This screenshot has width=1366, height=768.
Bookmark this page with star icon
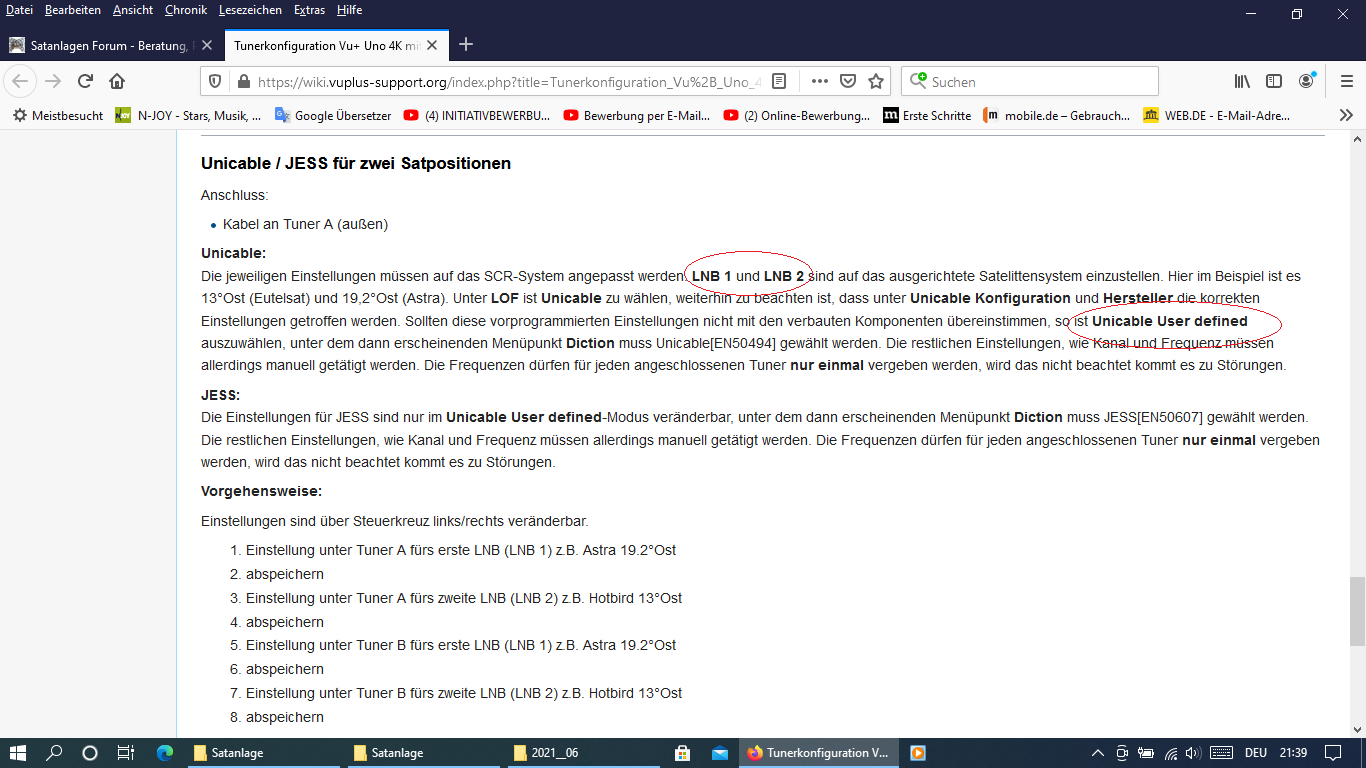click(876, 81)
